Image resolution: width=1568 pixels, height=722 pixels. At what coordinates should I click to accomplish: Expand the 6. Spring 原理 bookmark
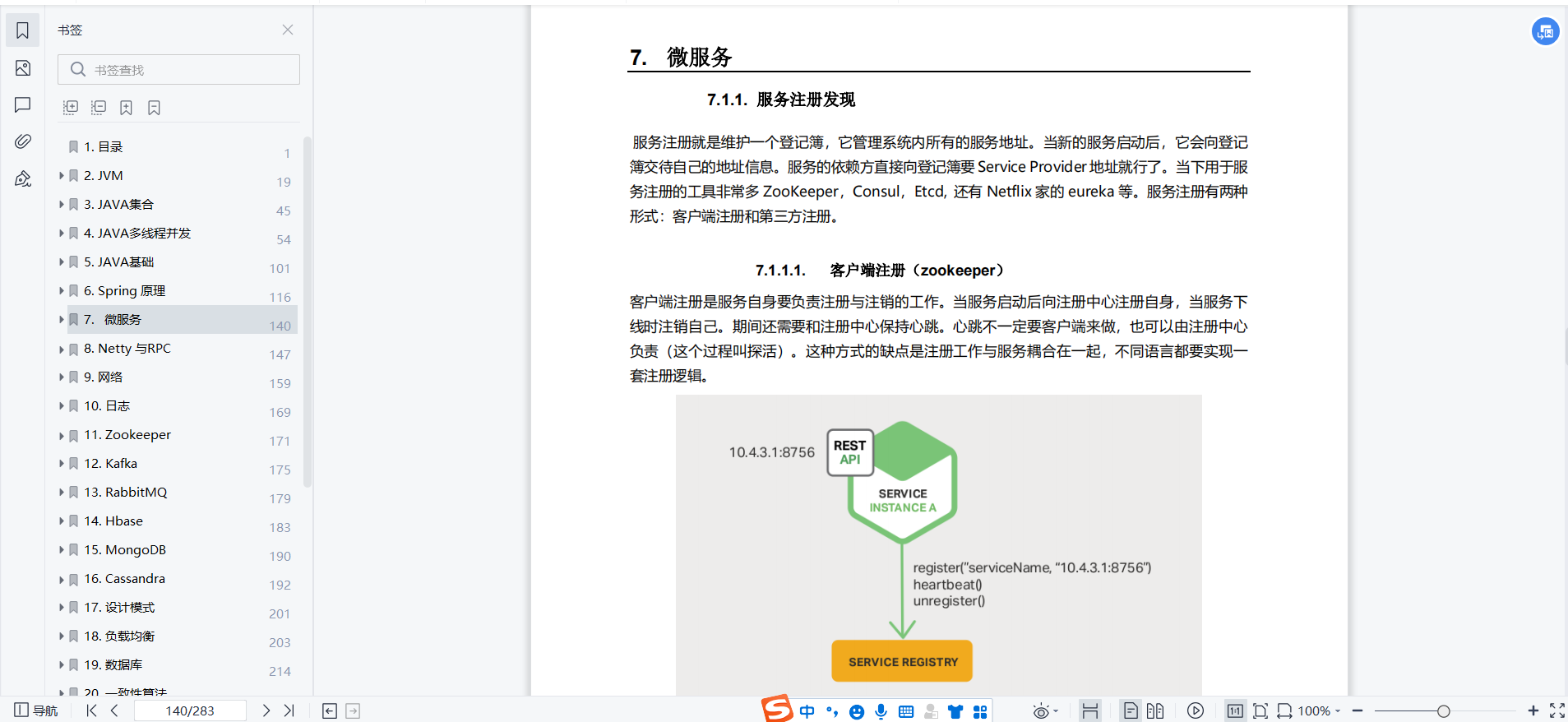point(62,290)
